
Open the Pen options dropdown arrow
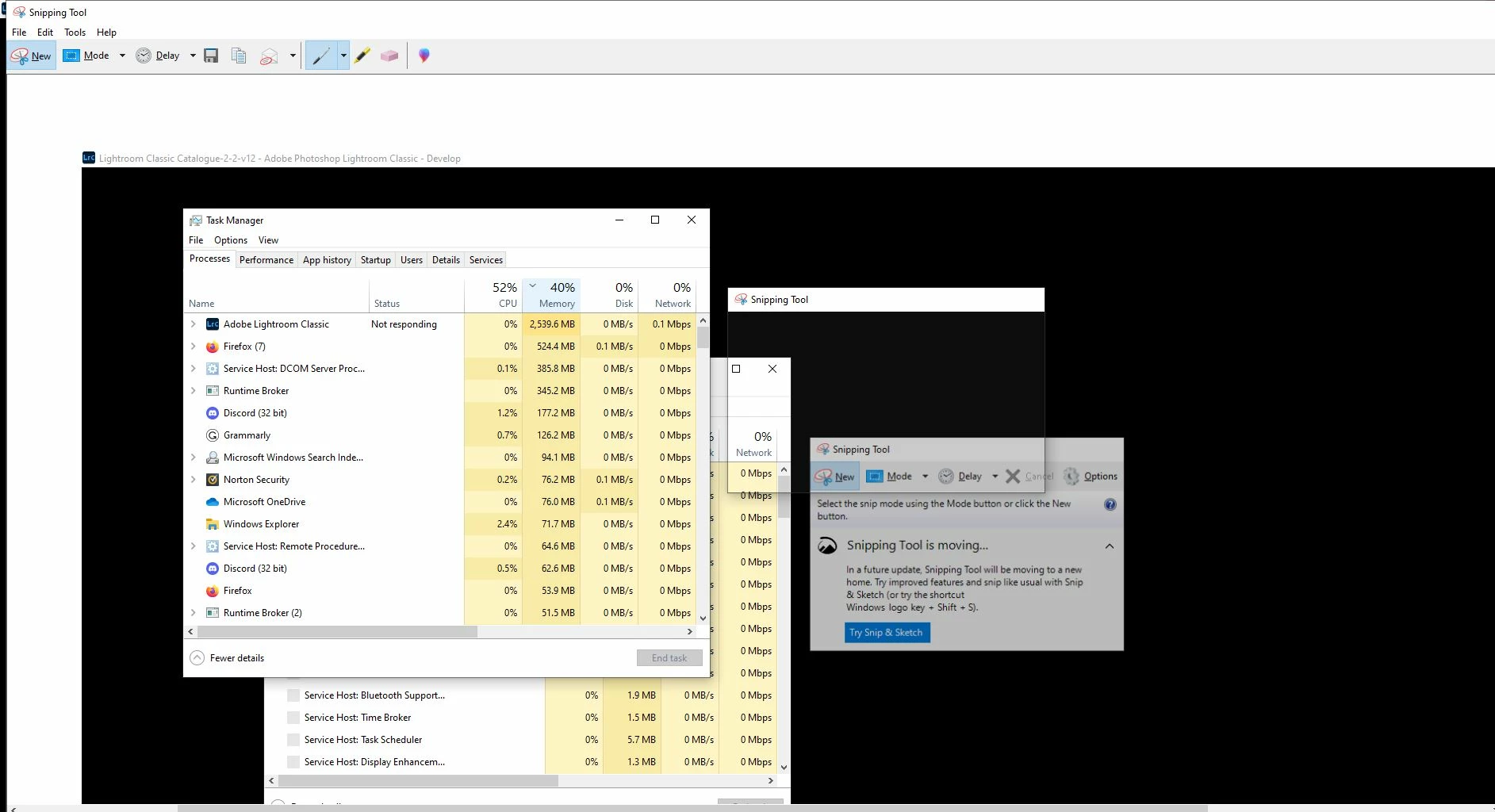click(343, 56)
